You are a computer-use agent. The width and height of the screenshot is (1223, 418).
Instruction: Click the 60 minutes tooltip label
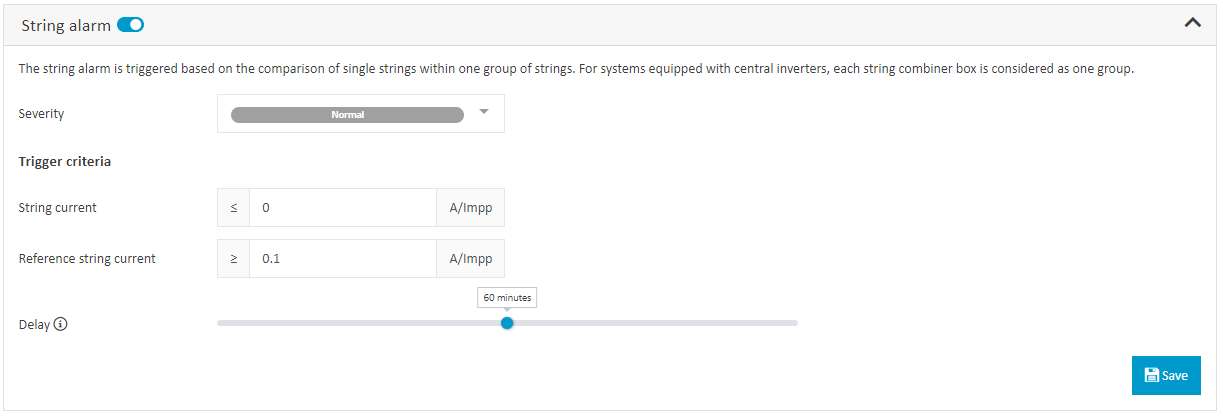[x=507, y=297]
